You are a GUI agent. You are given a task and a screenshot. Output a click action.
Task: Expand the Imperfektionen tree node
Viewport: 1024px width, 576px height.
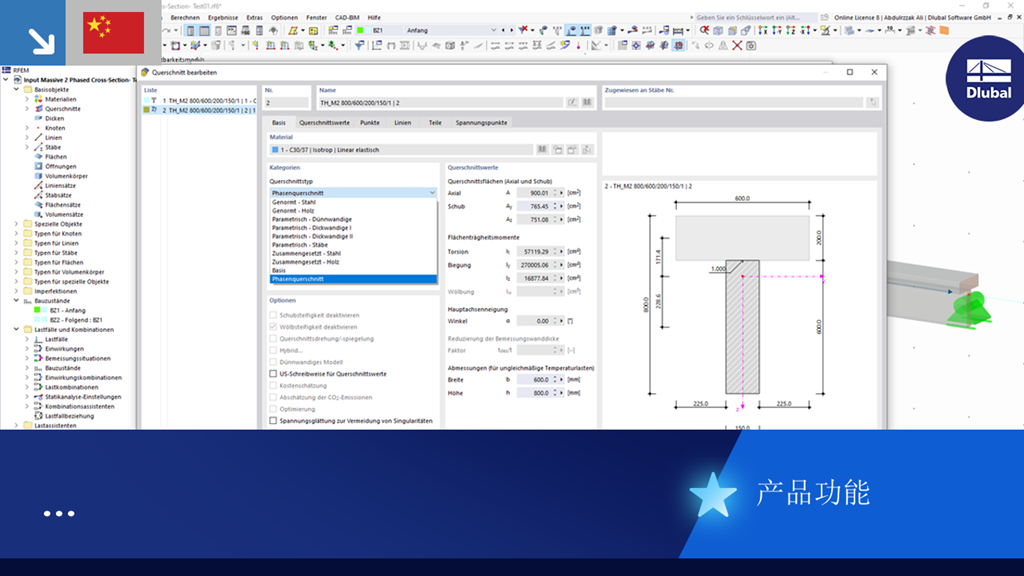click(x=16, y=291)
